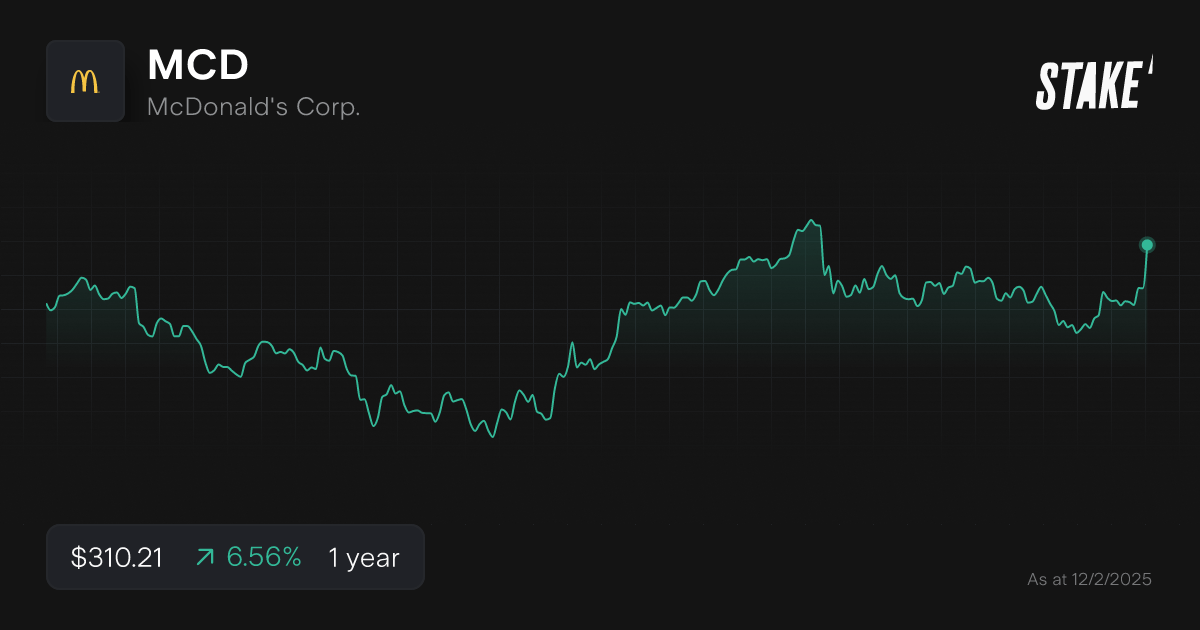The width and height of the screenshot is (1200, 630).
Task: Select the MCD ticker symbol text
Action: pos(198,66)
